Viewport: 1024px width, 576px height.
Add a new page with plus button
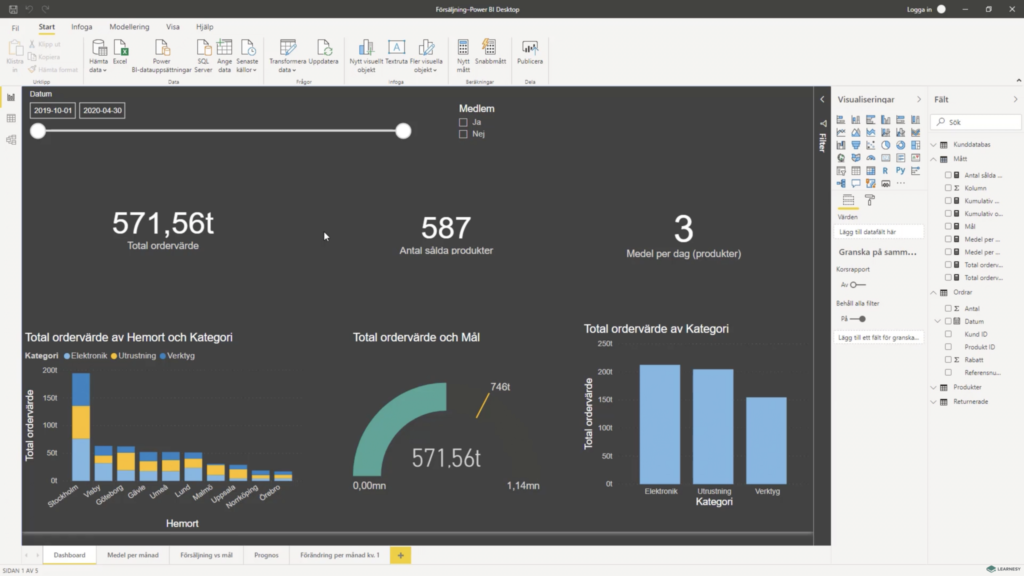(x=400, y=555)
